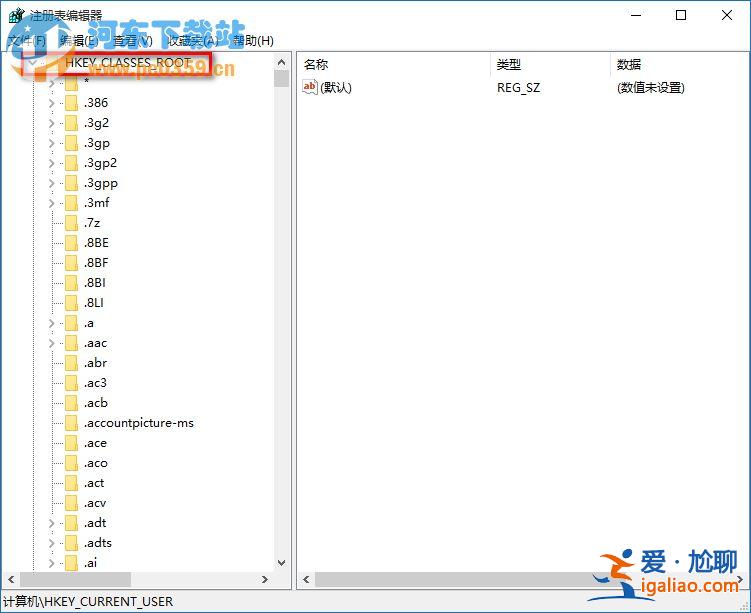Click the .acv folder icon
The height and width of the screenshot is (613, 751).
pos(71,503)
